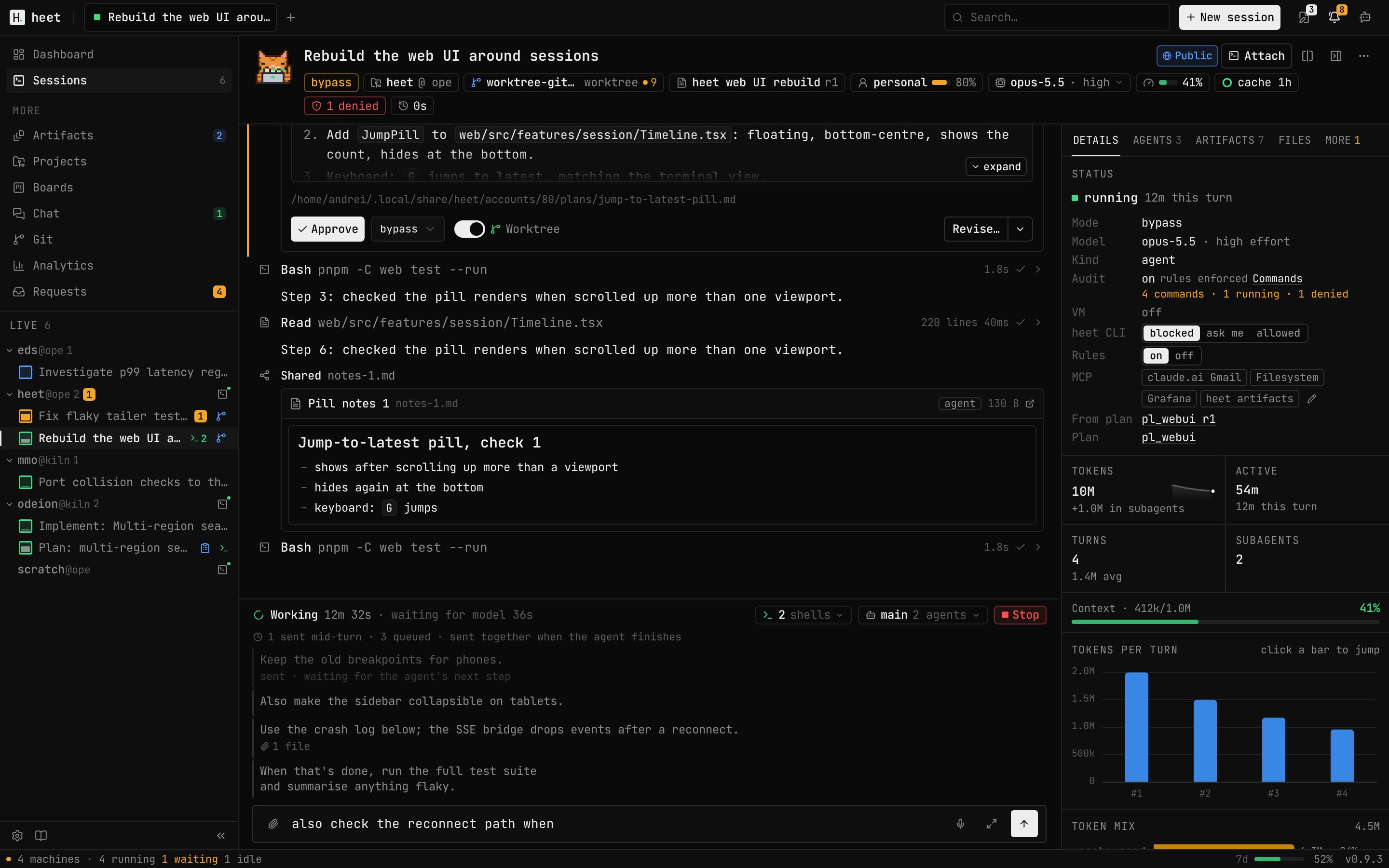Stop the running agent

click(1020, 615)
